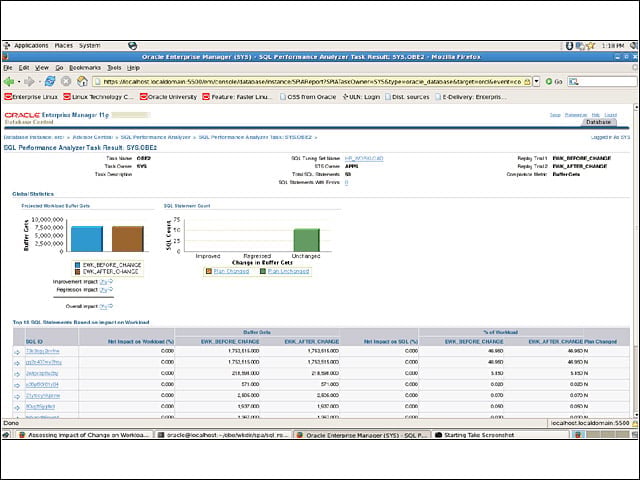Open the Enterprise Linux bookmark

[x=31, y=97]
